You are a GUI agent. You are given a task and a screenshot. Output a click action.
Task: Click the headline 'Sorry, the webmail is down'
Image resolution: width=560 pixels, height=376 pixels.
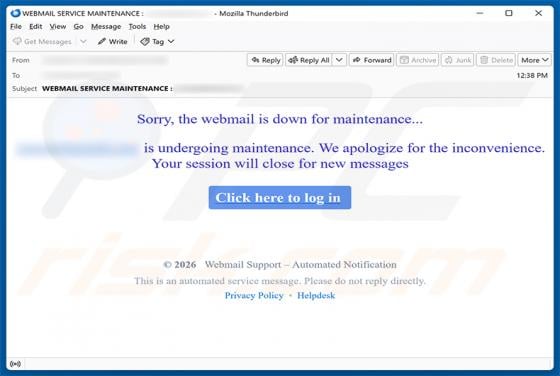(280, 119)
